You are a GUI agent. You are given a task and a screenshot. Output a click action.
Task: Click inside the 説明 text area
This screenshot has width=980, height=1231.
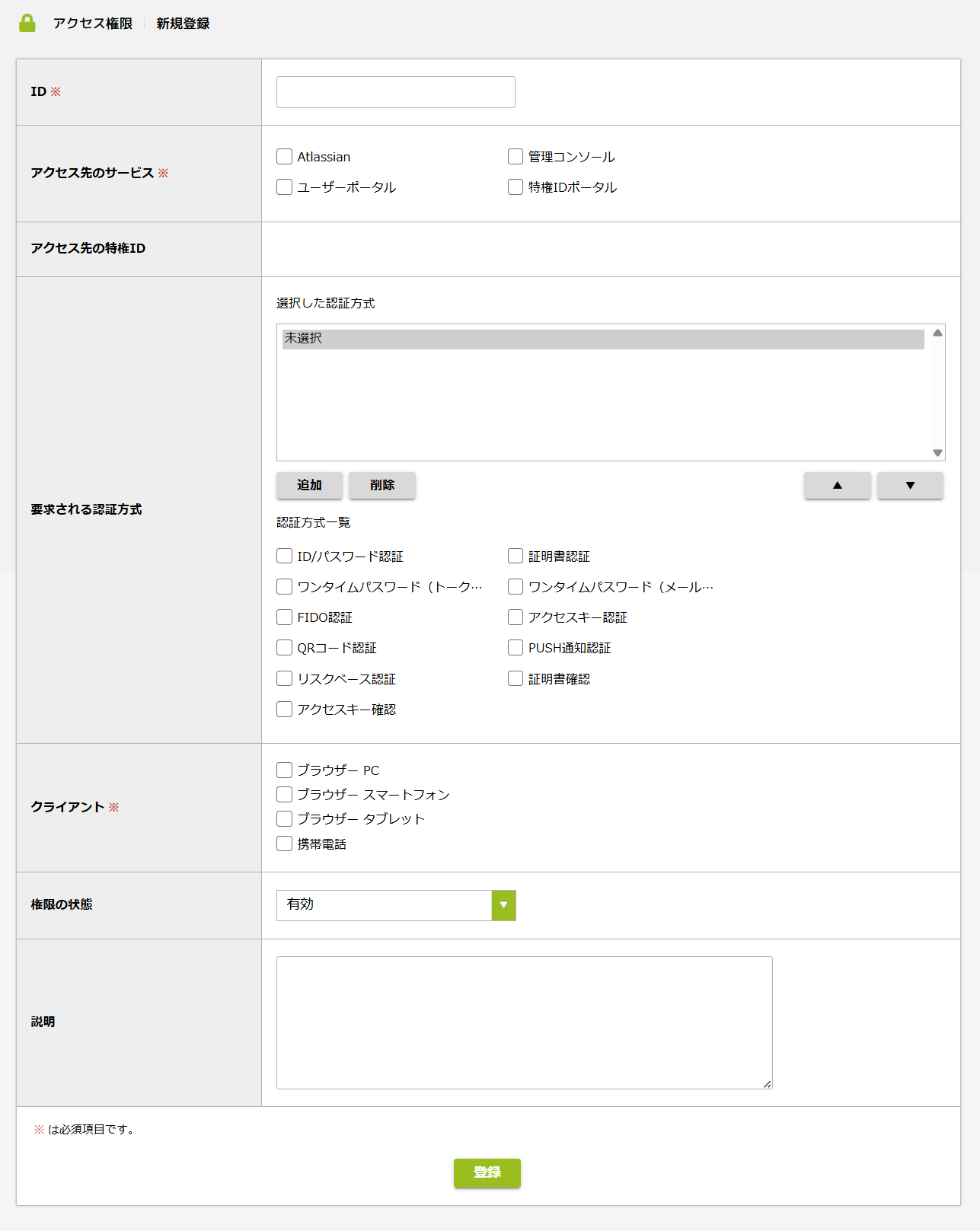(x=525, y=1023)
